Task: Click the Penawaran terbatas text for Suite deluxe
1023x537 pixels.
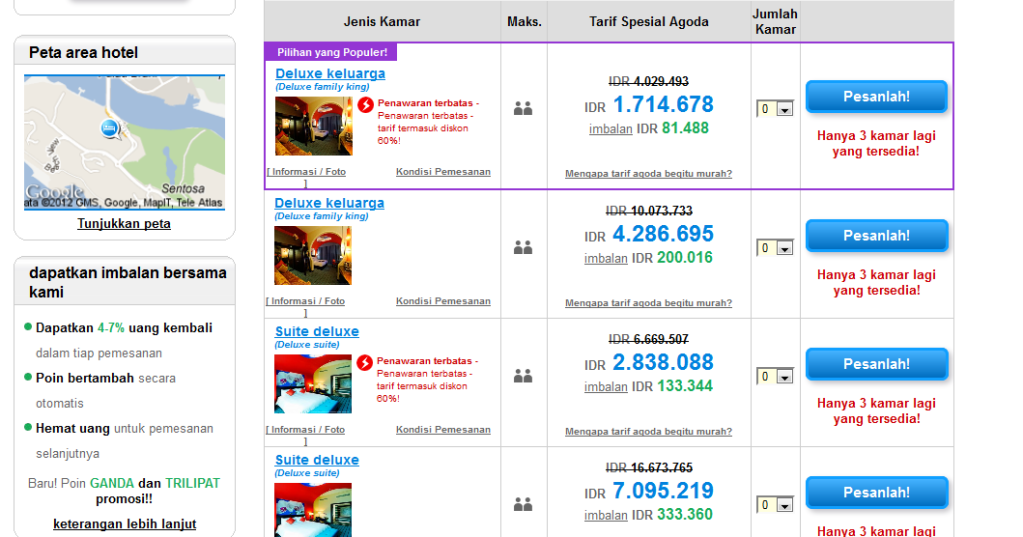Action: [427, 379]
